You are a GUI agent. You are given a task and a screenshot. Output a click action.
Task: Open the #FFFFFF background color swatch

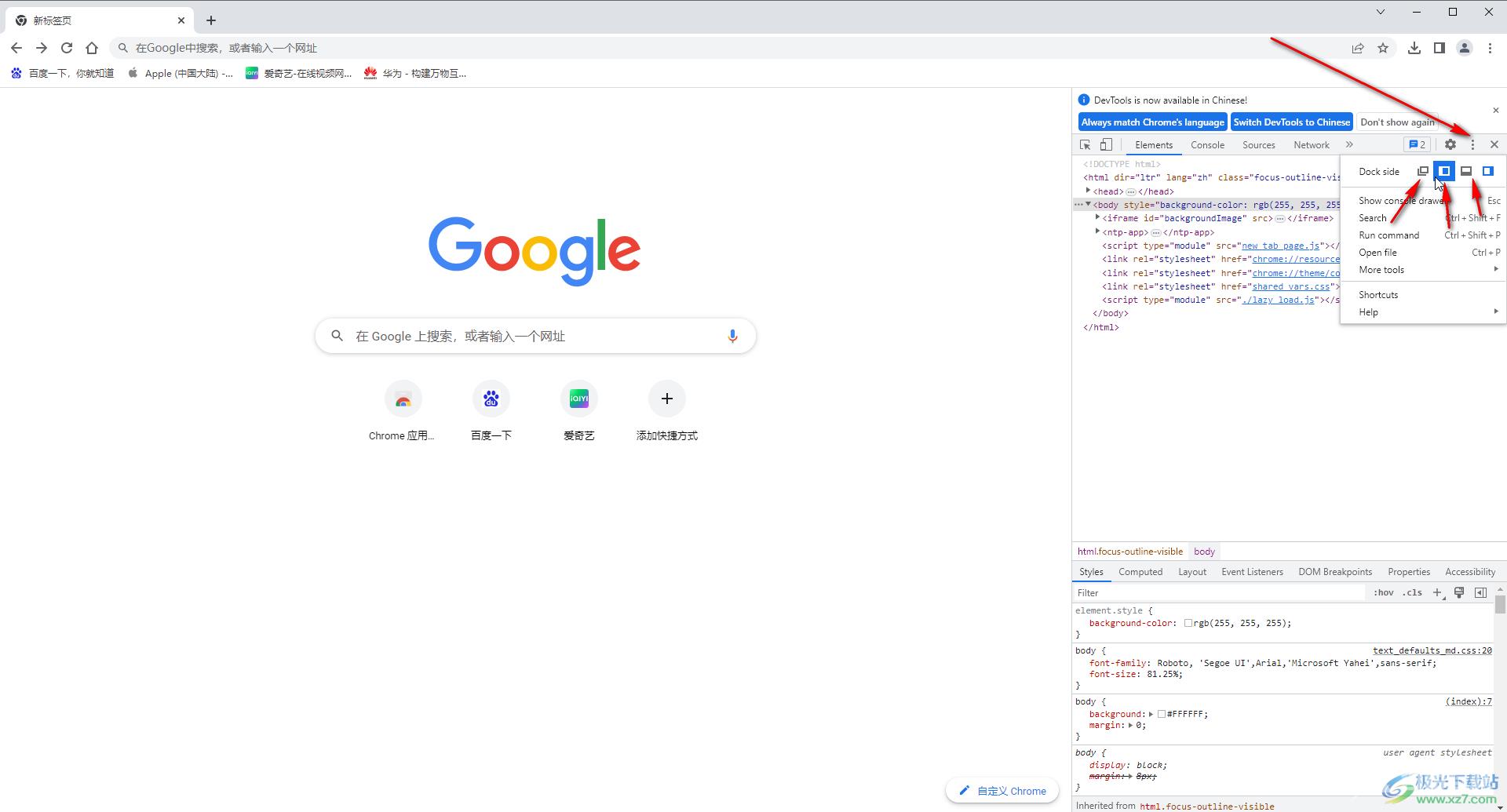tap(1162, 714)
